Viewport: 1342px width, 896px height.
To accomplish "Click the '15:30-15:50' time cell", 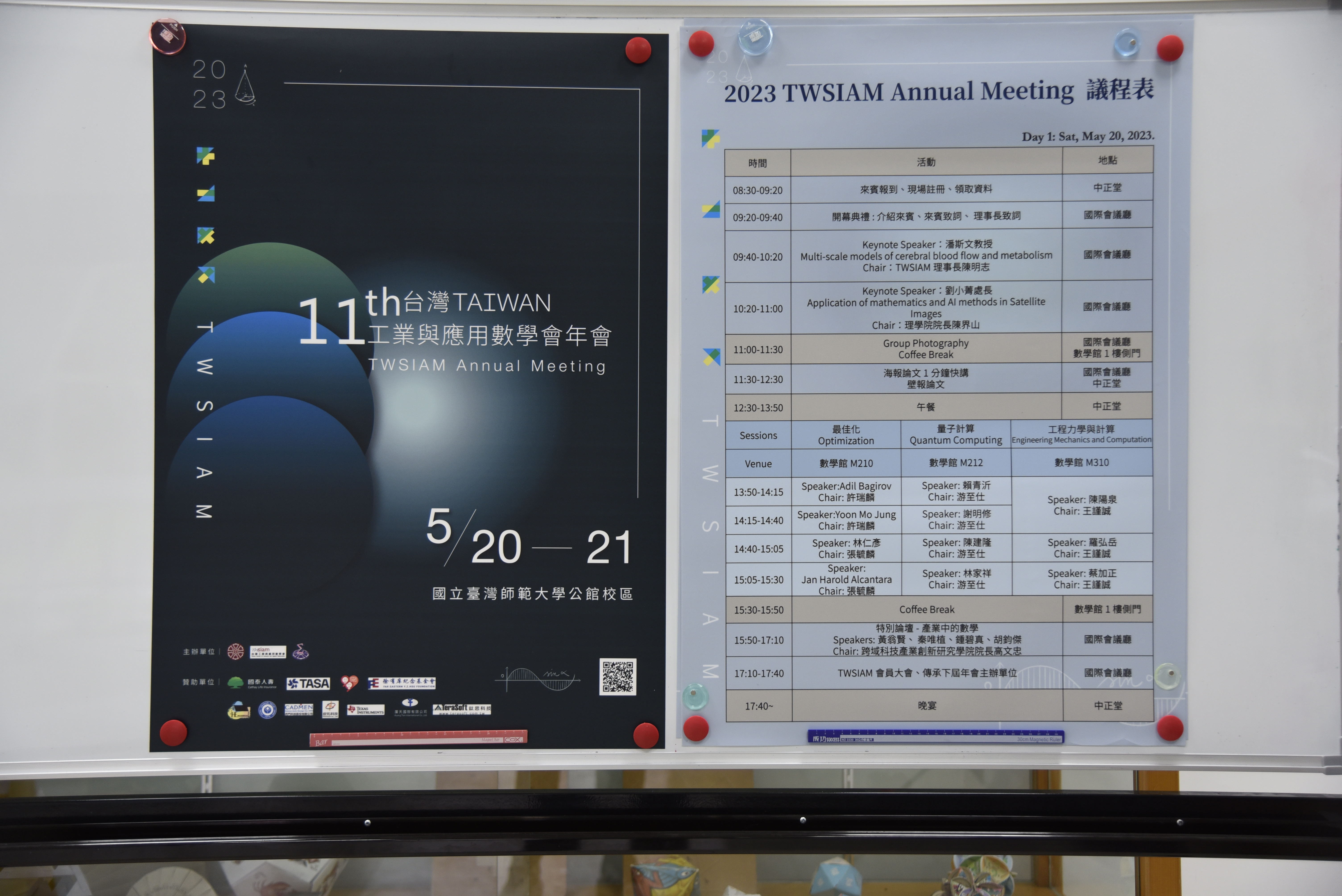I will [759, 610].
